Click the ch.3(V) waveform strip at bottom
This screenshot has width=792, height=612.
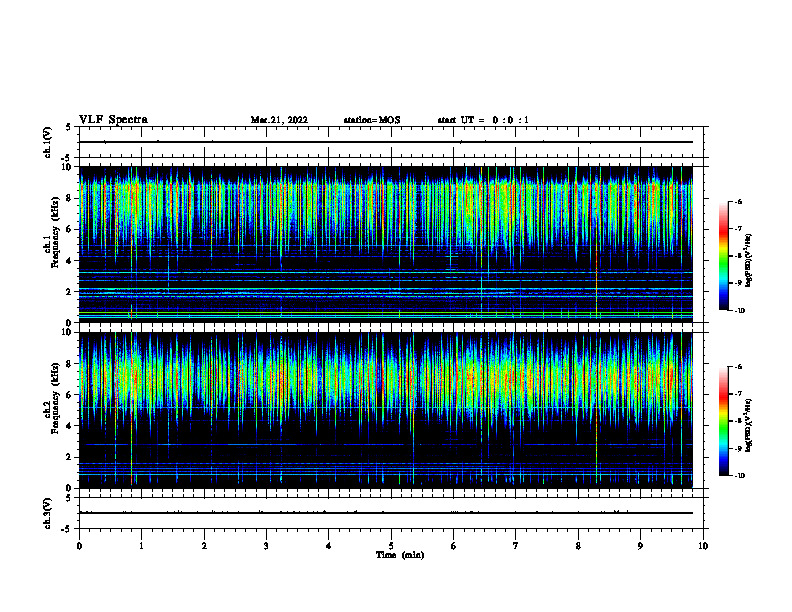coord(393,513)
